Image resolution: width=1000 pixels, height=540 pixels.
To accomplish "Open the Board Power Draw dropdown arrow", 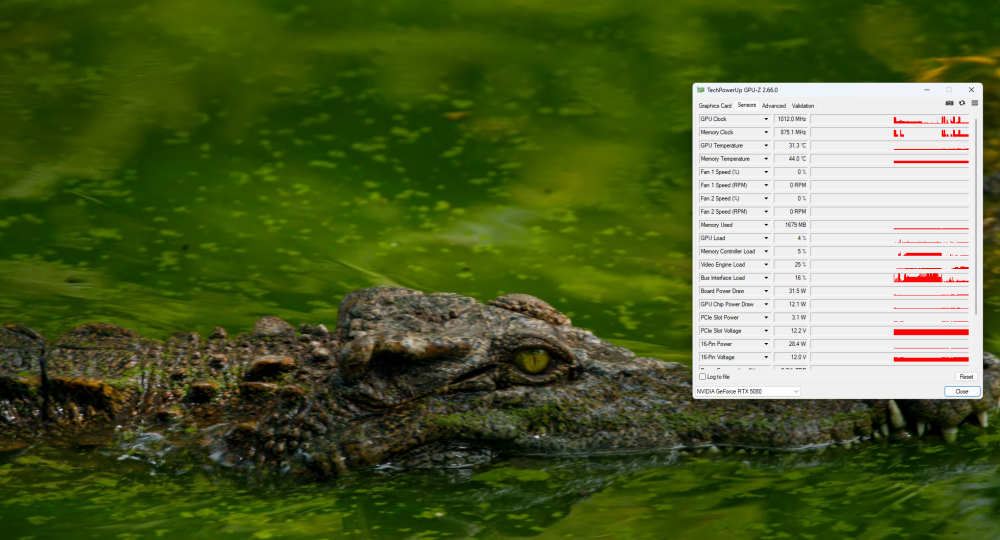I will [x=767, y=291].
